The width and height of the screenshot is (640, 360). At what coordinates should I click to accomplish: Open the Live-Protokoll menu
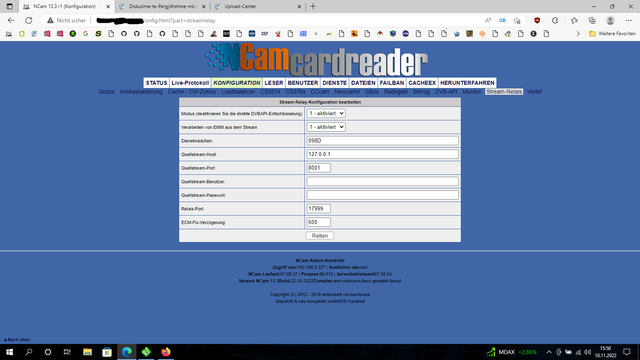pyautogui.click(x=190, y=83)
